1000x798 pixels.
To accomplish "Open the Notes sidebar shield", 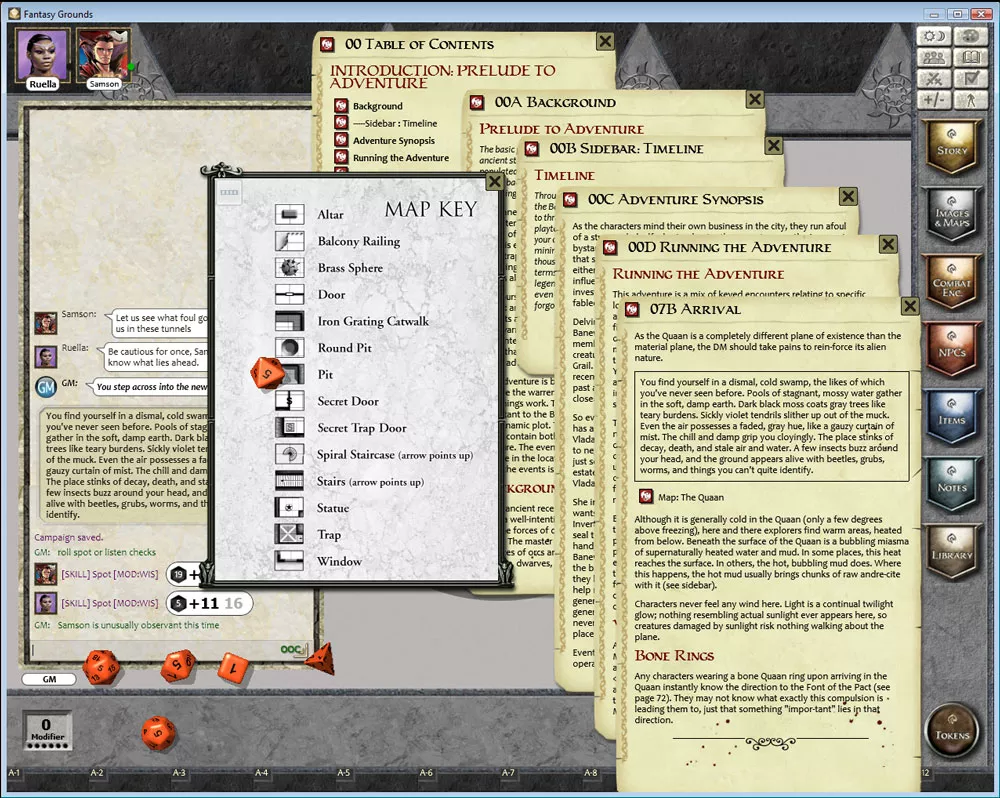I will tap(952, 485).
